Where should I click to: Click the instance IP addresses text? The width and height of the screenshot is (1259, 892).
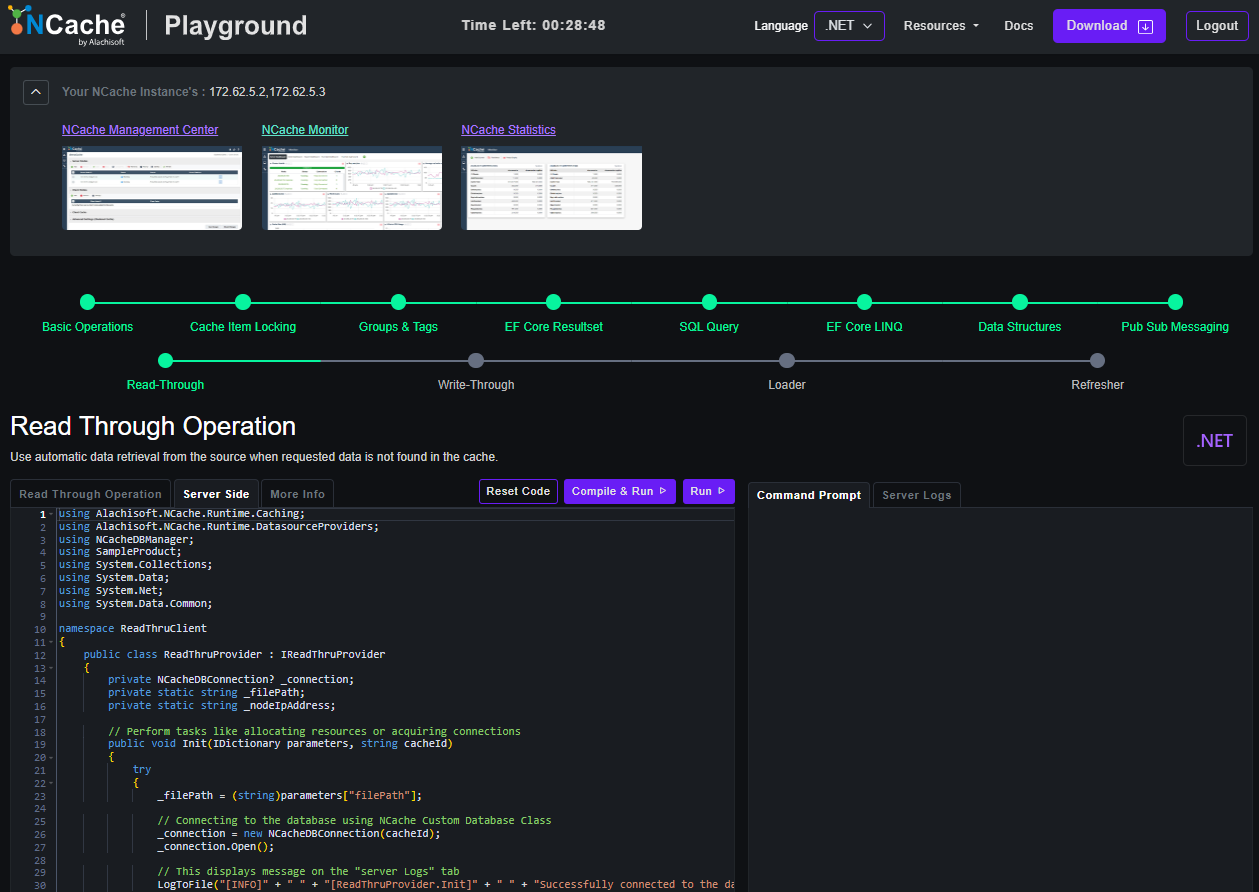point(267,92)
